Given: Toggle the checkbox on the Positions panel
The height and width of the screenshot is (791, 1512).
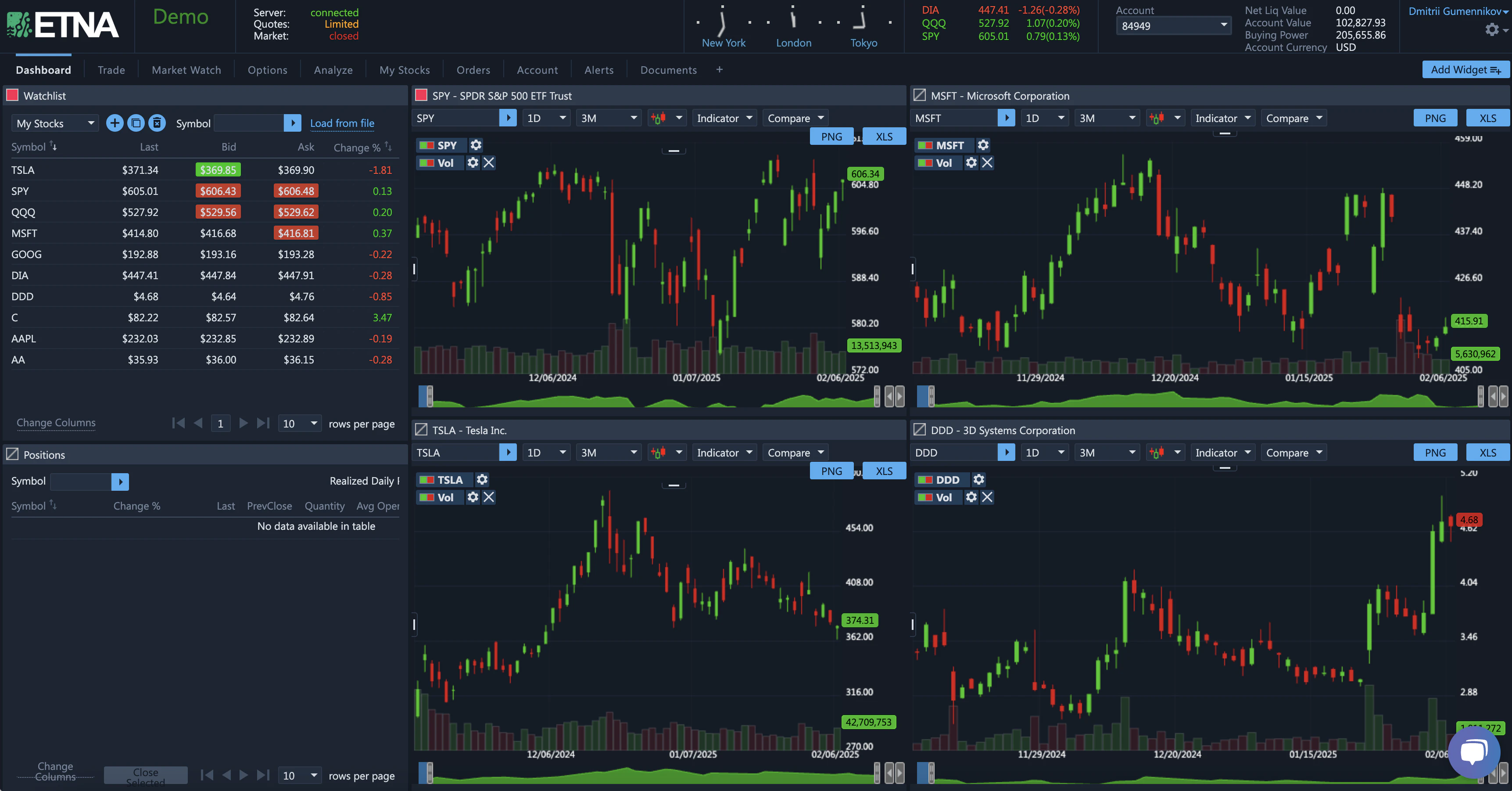Looking at the screenshot, I should coord(13,453).
